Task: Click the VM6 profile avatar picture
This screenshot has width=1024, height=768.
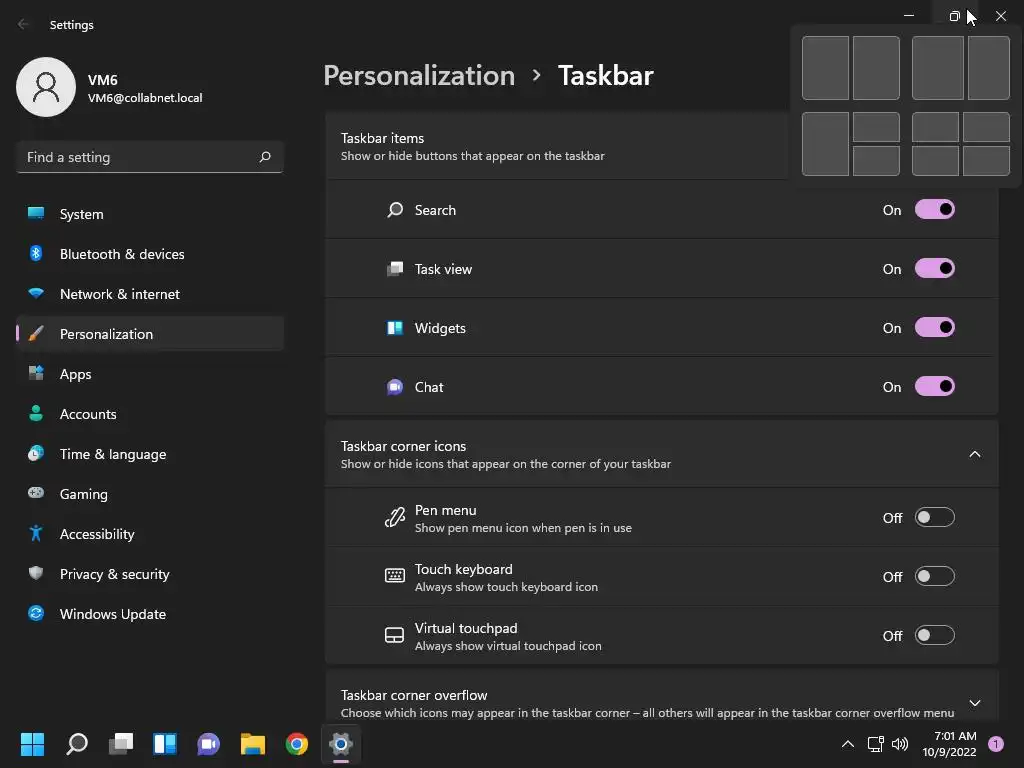Action: pos(46,87)
